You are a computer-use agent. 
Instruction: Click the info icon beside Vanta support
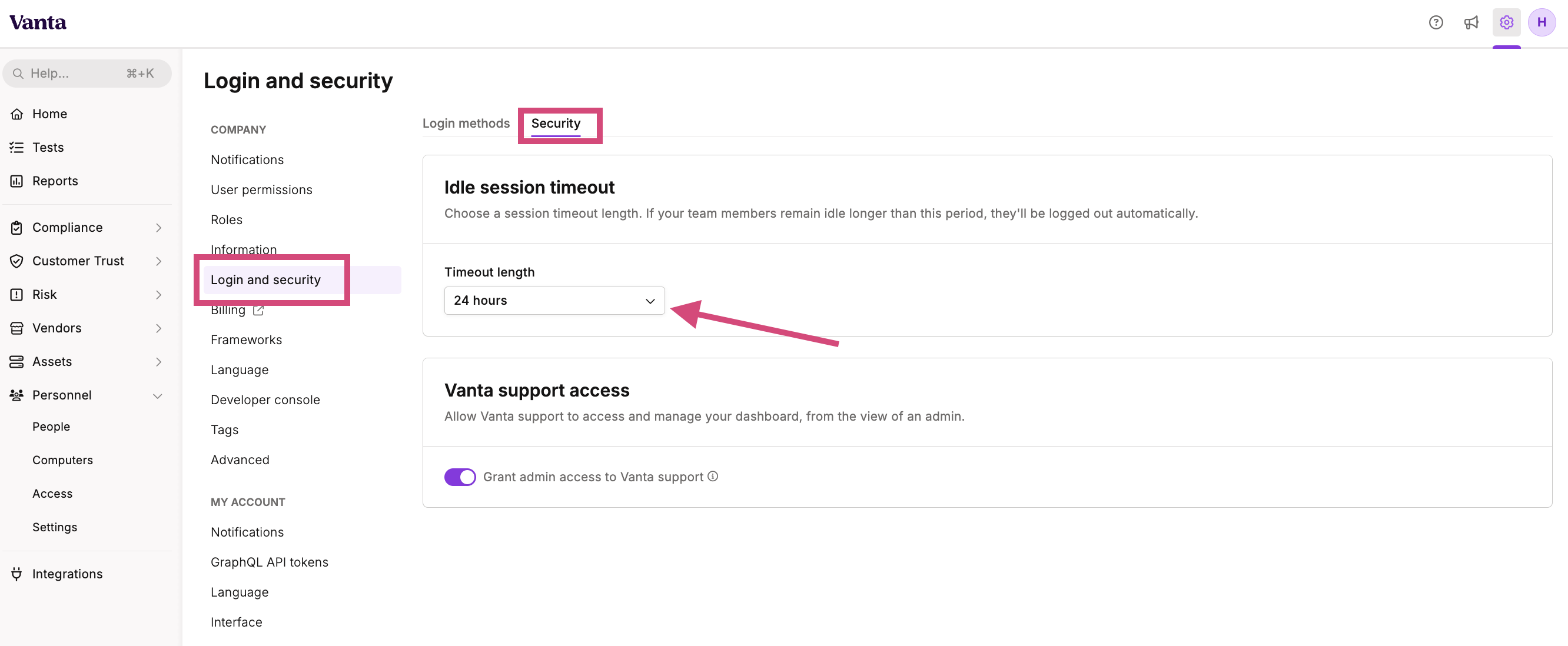click(x=713, y=477)
